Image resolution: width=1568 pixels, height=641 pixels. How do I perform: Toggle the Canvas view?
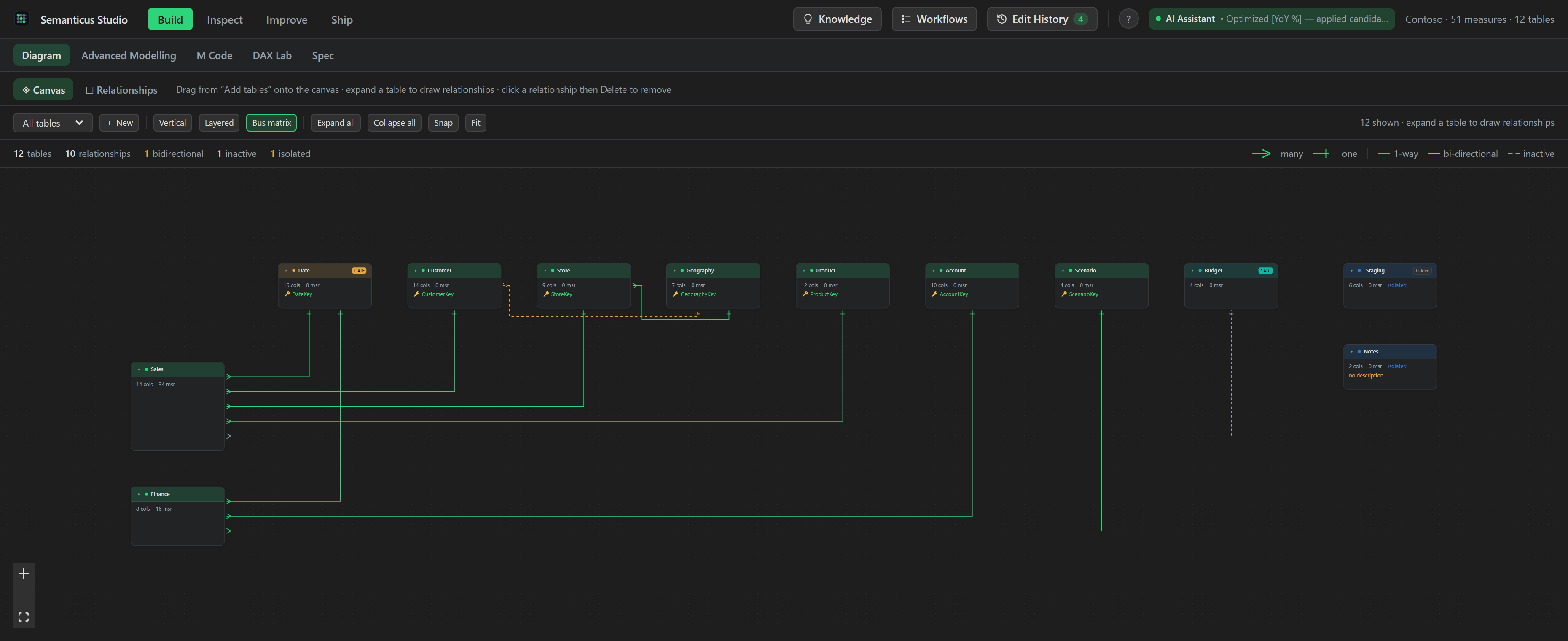pyautogui.click(x=43, y=89)
